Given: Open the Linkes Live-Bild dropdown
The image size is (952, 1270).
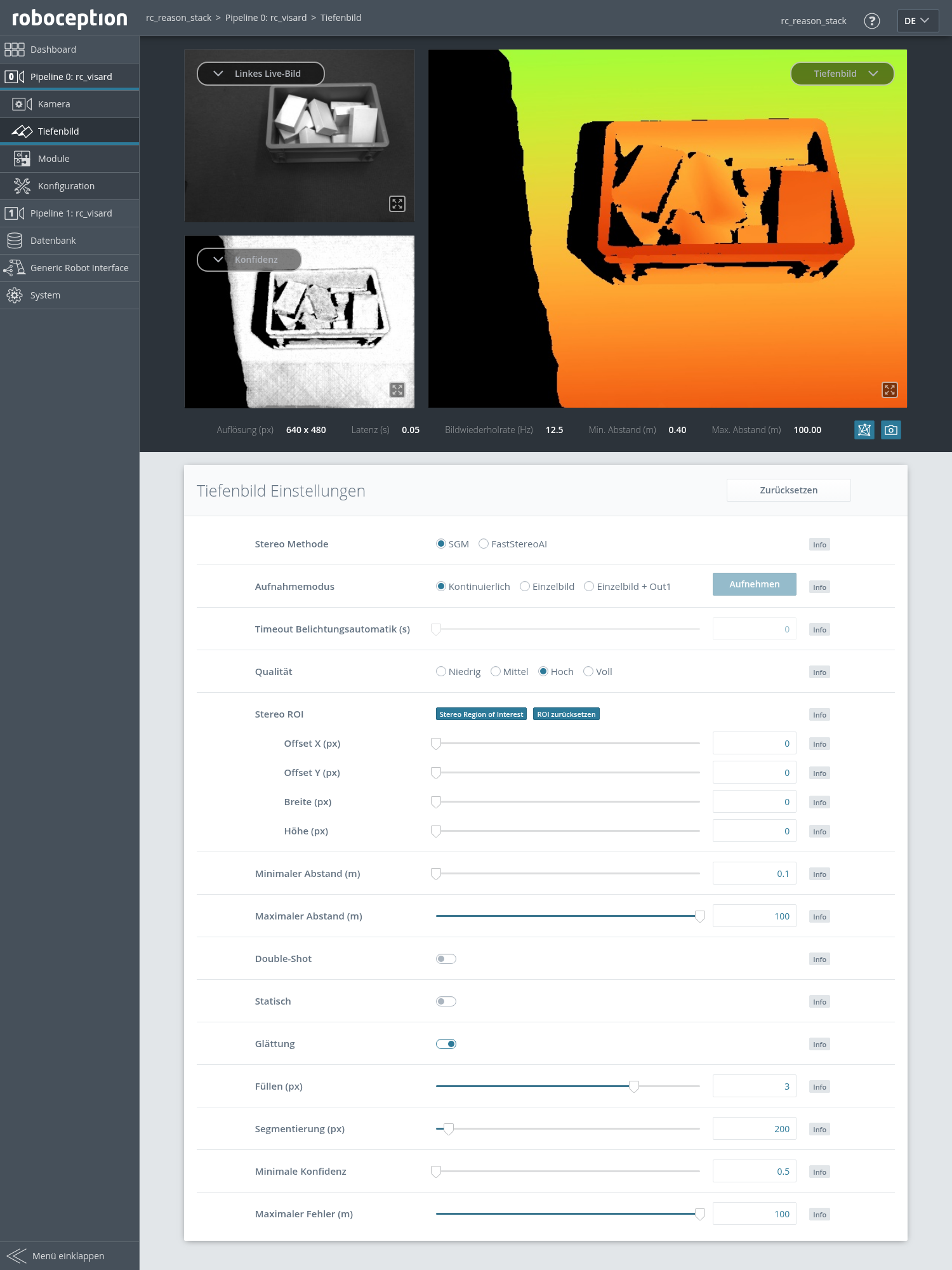Looking at the screenshot, I should coord(261,74).
